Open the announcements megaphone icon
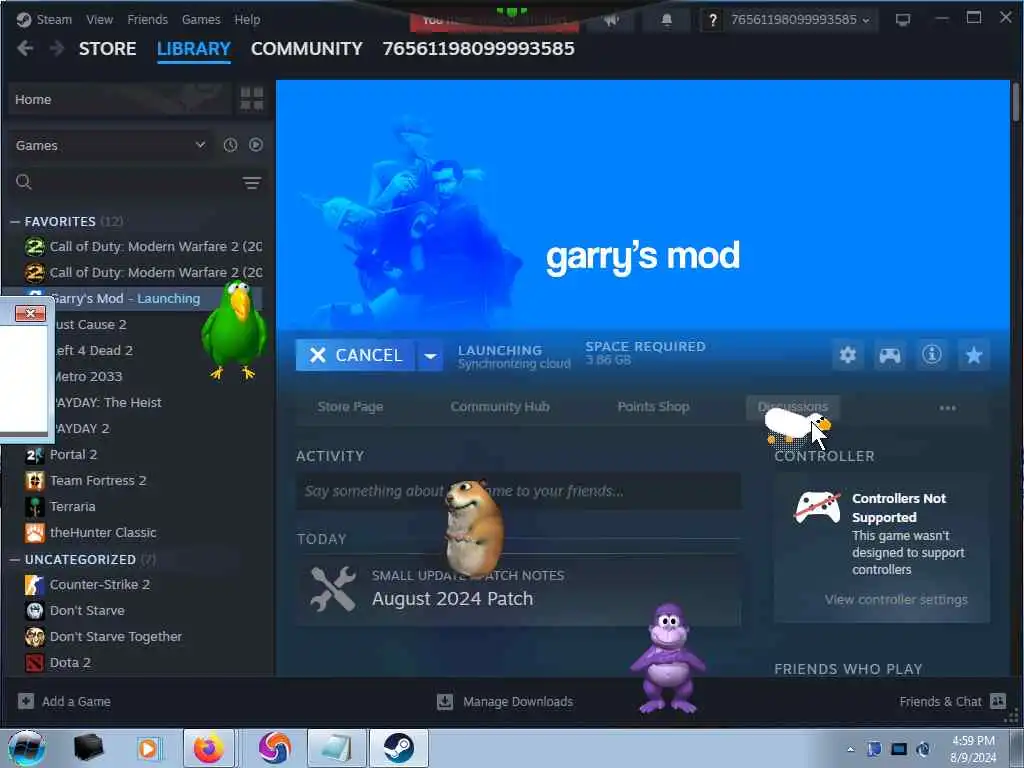 [611, 20]
